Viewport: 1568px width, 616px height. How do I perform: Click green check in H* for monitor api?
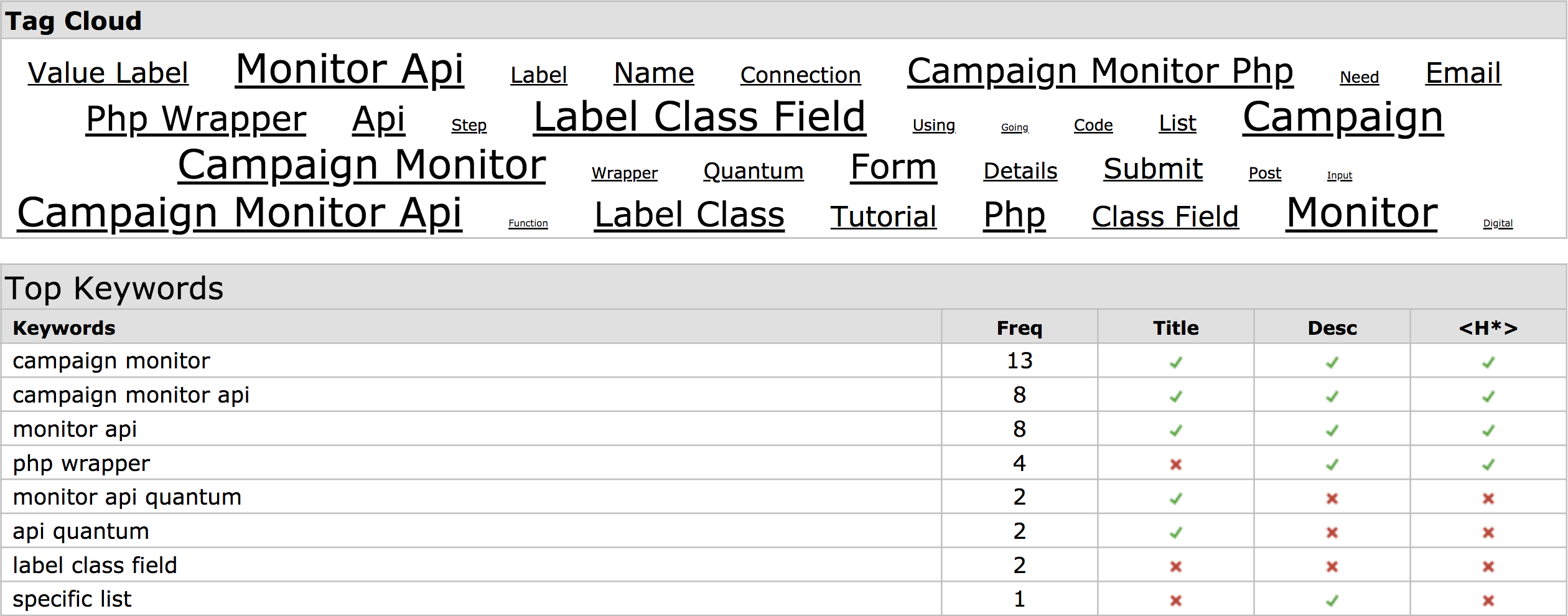click(x=1488, y=430)
